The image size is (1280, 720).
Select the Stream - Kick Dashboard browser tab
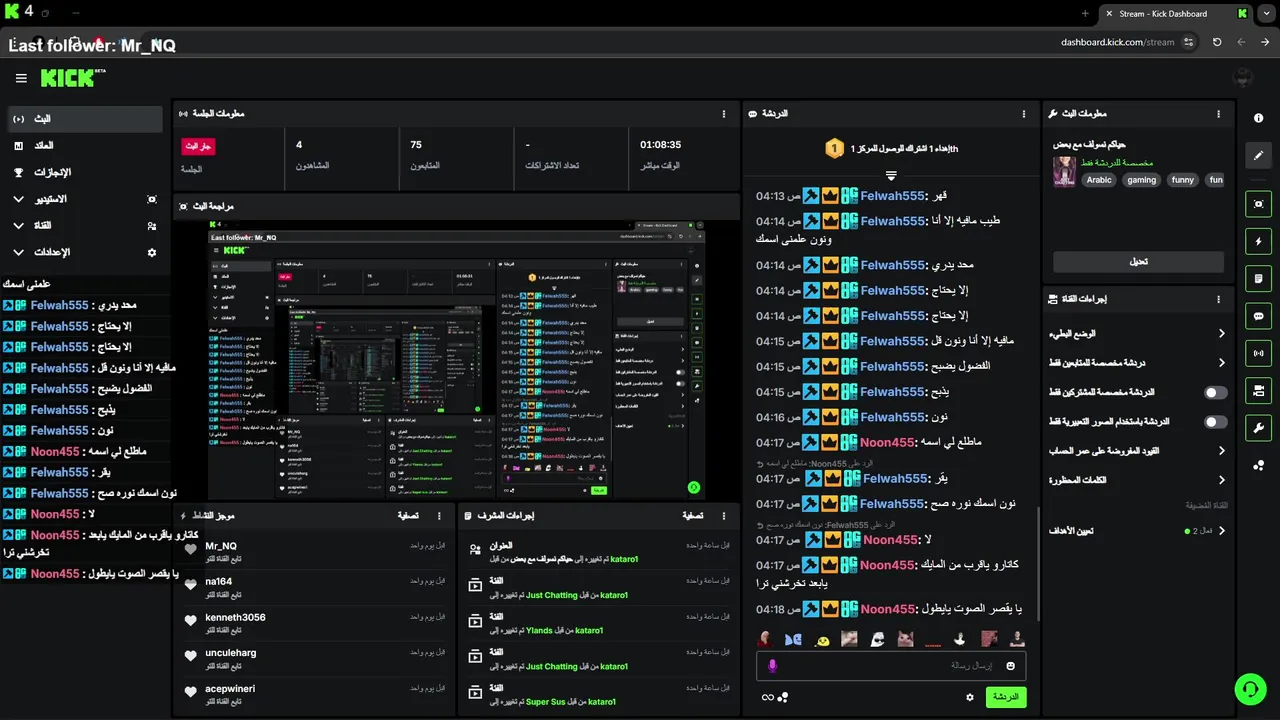click(1174, 14)
